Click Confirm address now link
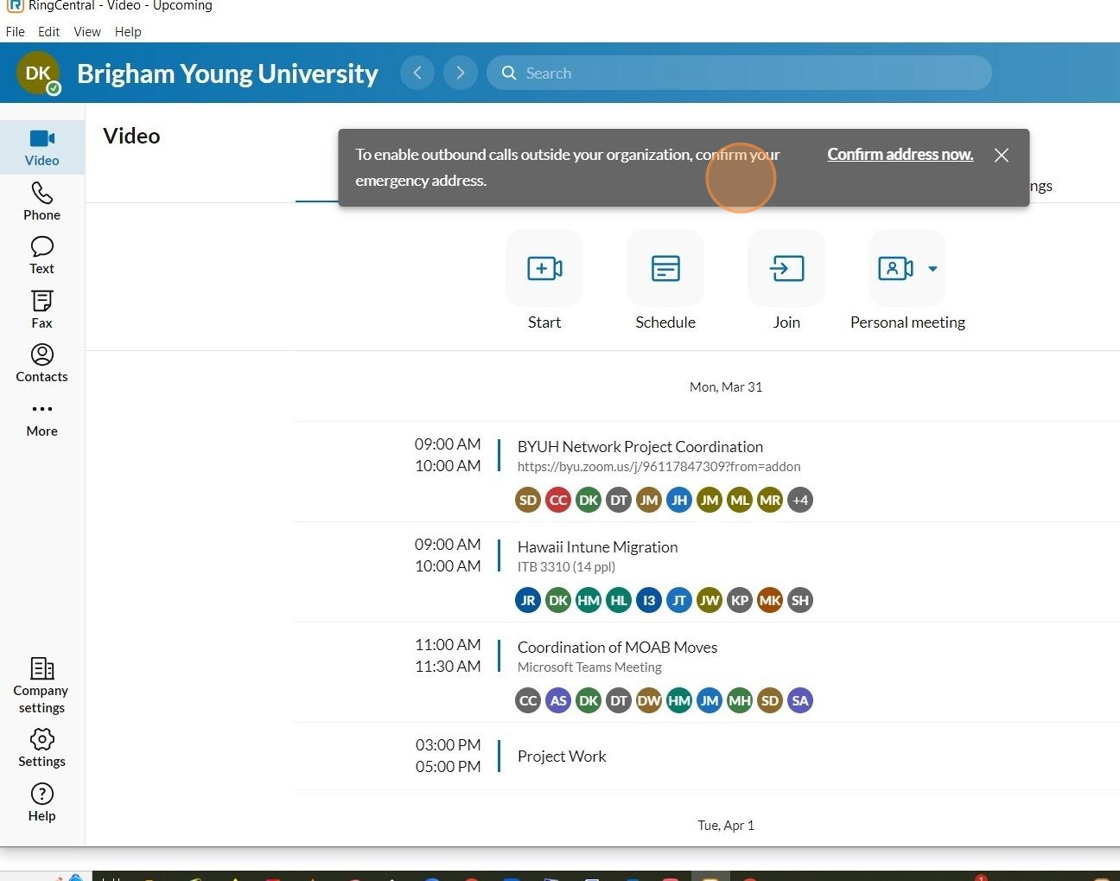1120x881 pixels. tap(900, 154)
